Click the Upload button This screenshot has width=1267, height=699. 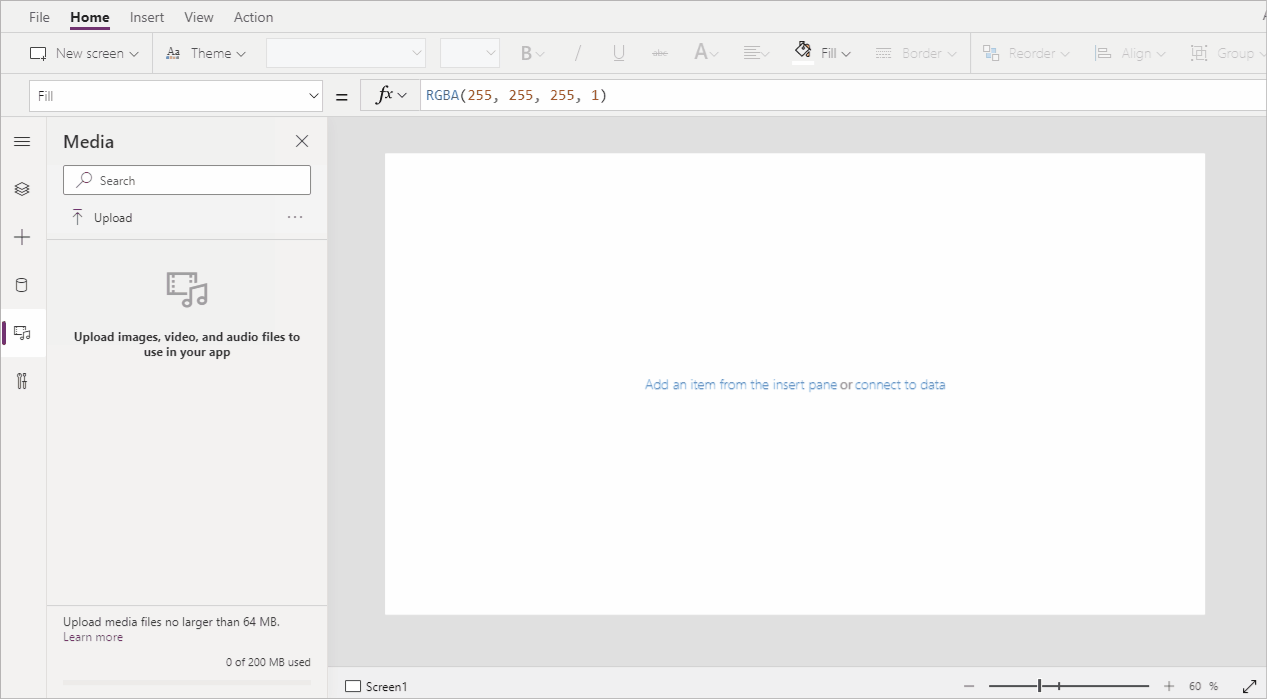click(102, 217)
